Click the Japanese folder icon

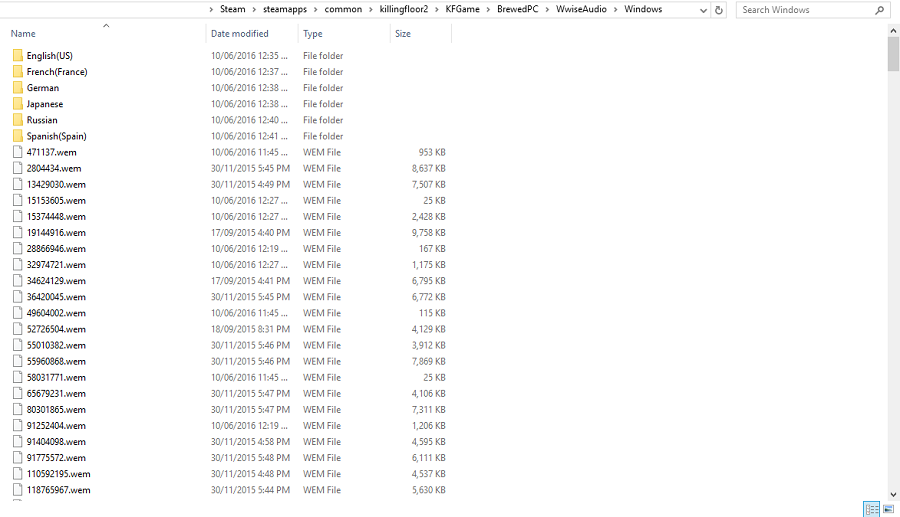click(x=18, y=104)
